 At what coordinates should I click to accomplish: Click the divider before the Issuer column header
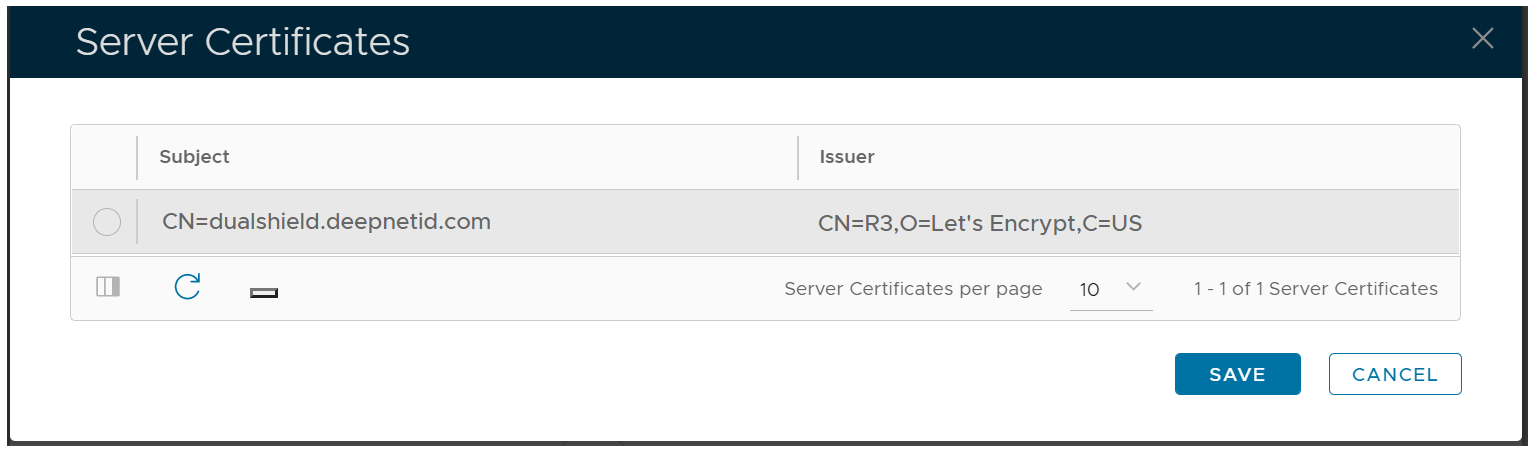[798, 157]
